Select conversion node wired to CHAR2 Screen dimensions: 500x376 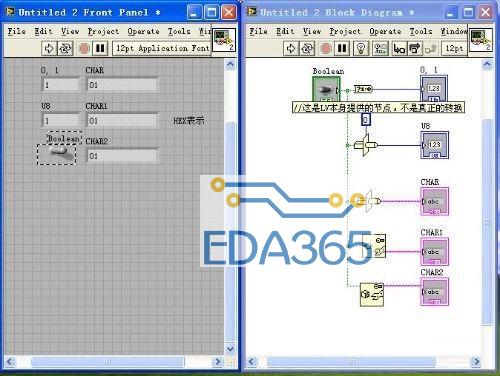pyautogui.click(x=372, y=295)
